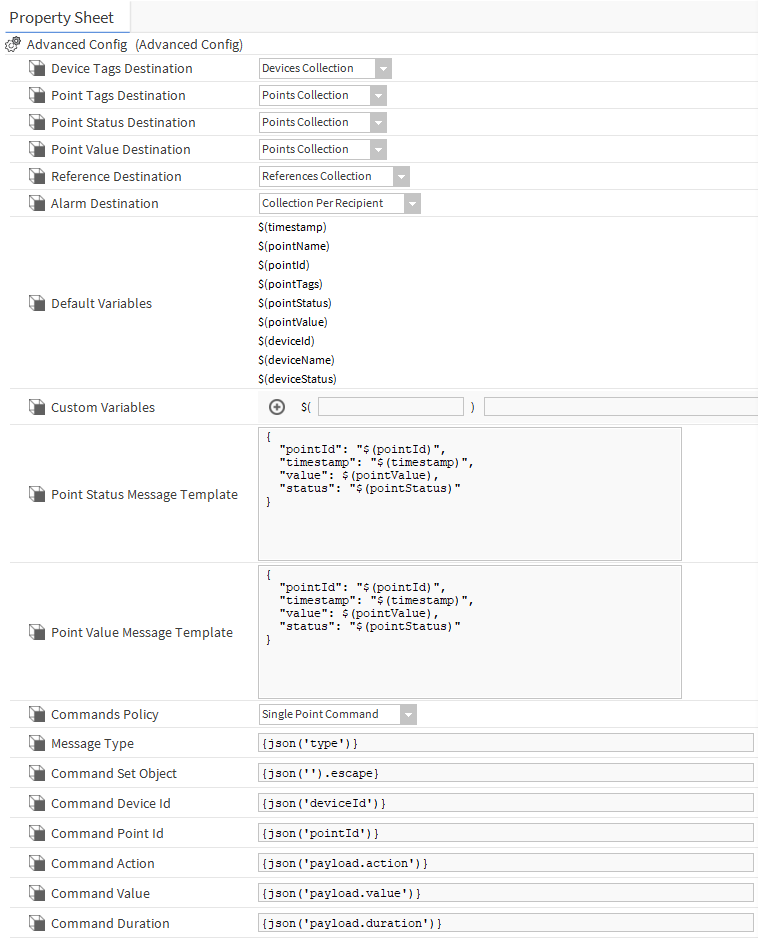Click the Advanced Config gear icon
This screenshot has height=938, width=758.
[14, 44]
